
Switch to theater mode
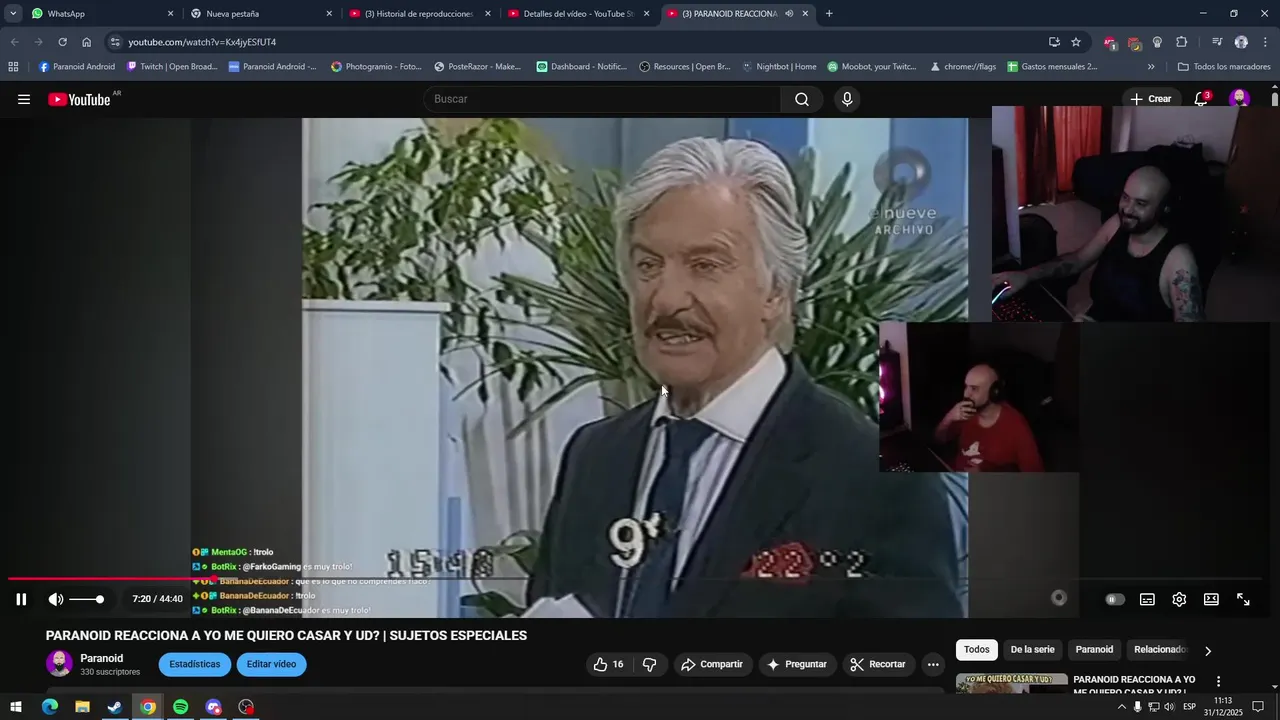point(1211,599)
